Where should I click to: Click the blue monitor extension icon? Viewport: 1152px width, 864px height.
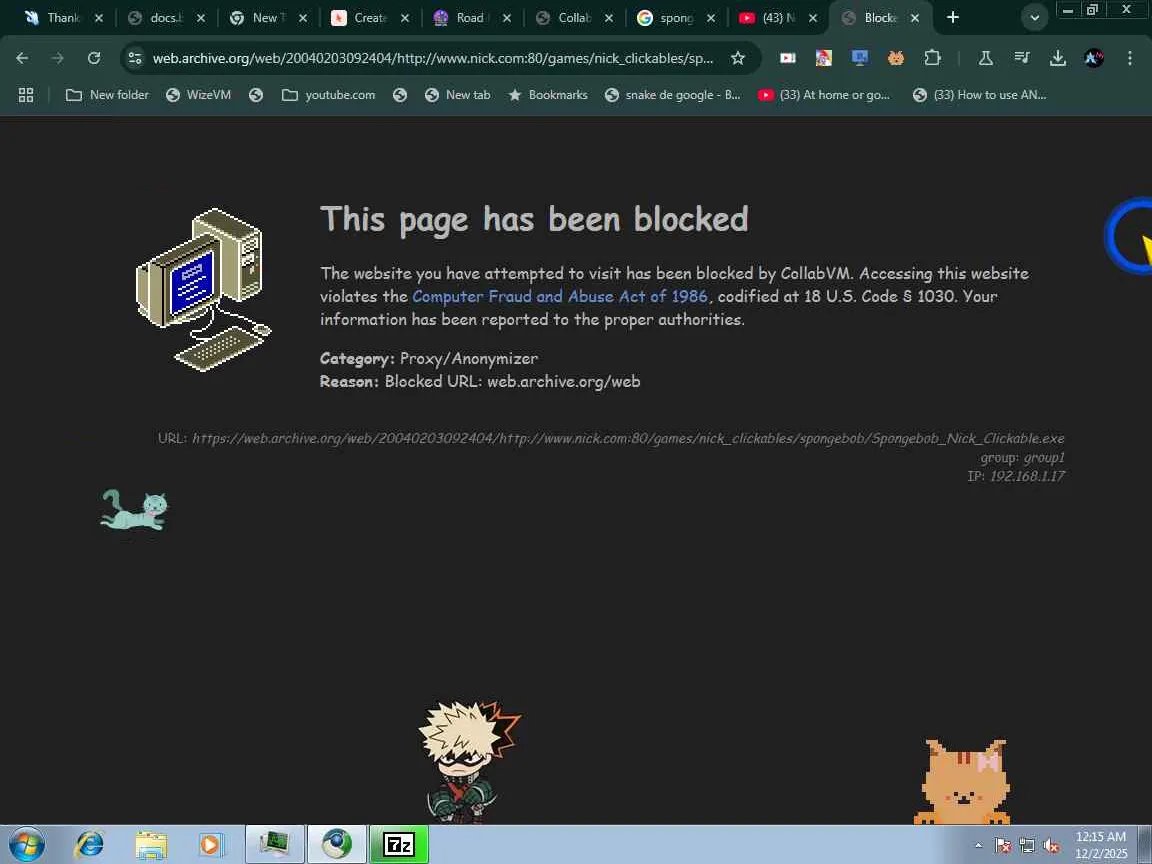pos(860,58)
